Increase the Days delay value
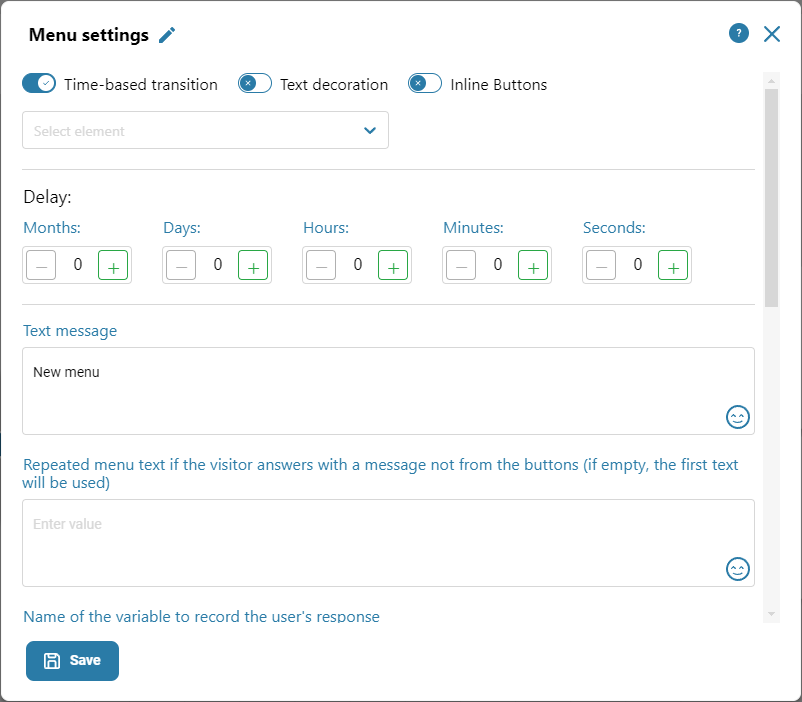This screenshot has width=802, height=702. pyautogui.click(x=253, y=265)
